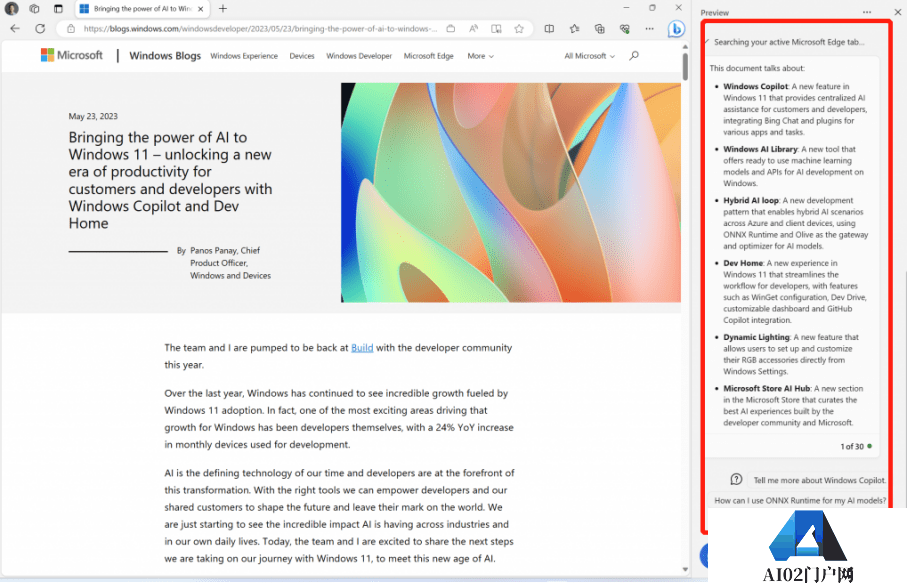This screenshot has width=908, height=583.
Task: Open Windows Developer nav item
Action: tap(359, 56)
